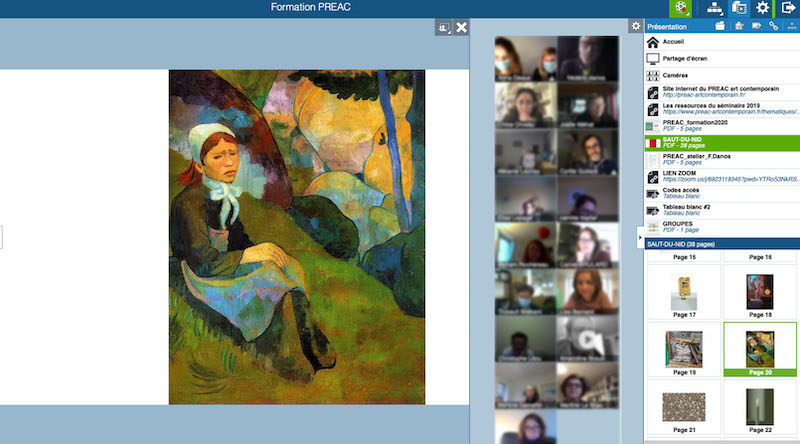The image size is (800, 444).
Task: Select the Page 22 thumbnail
Action: (x=760, y=407)
